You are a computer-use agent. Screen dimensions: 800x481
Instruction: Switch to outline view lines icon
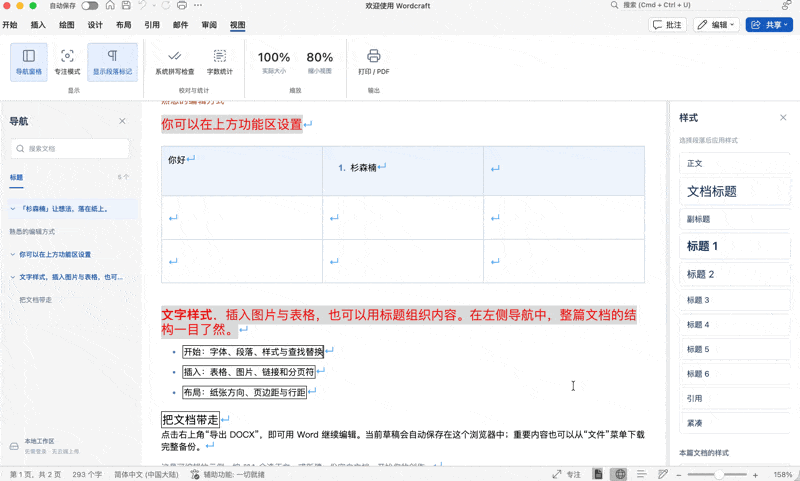641,474
